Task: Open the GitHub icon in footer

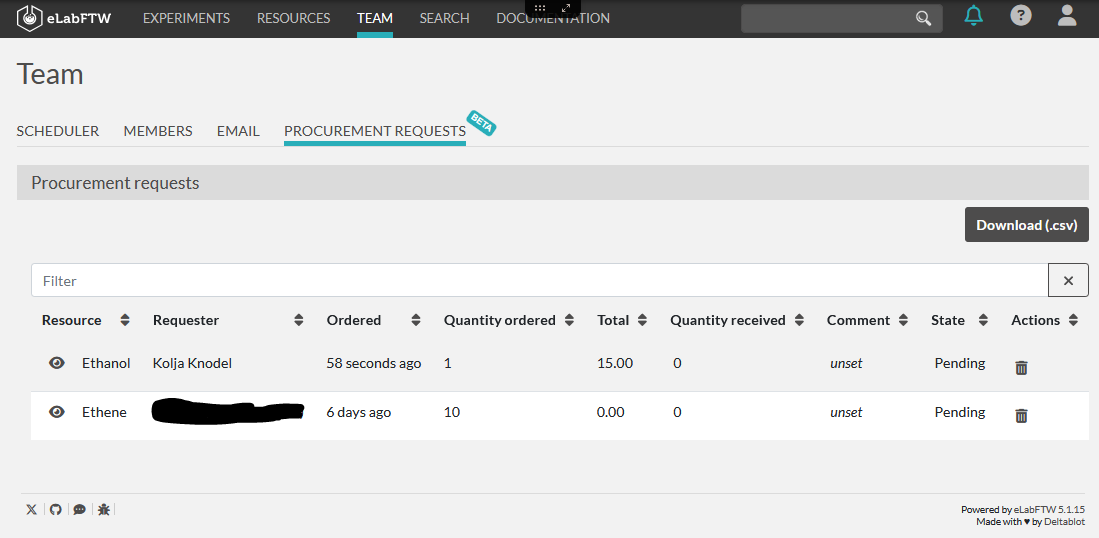Action: (x=55, y=509)
